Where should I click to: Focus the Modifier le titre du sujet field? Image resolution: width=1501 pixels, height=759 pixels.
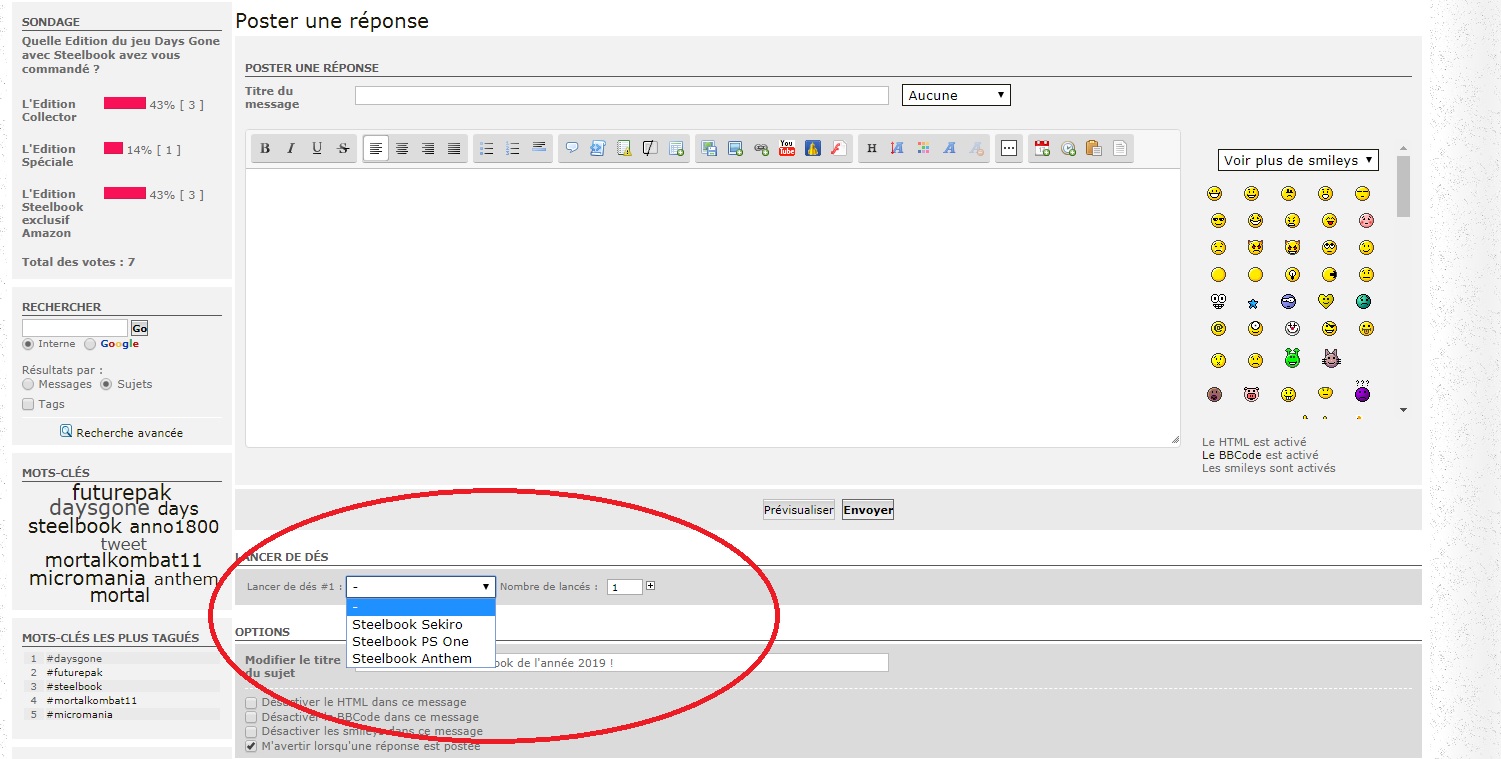pyautogui.click(x=622, y=662)
